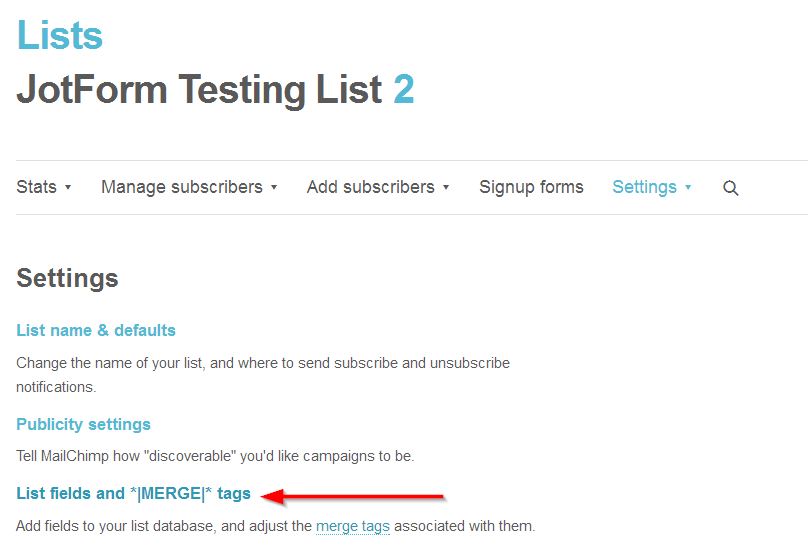Image resolution: width=808 pixels, height=554 pixels.
Task: Click the search magnifier icon
Action: [731, 188]
